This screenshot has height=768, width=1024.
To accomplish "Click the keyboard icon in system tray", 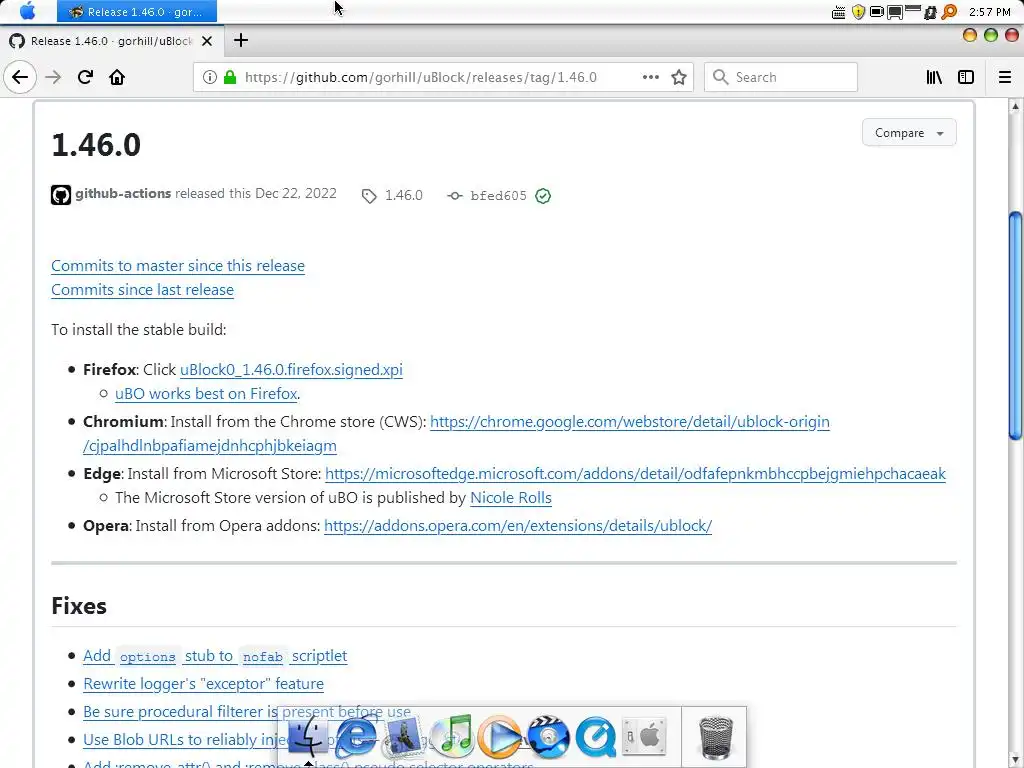I will click(839, 12).
